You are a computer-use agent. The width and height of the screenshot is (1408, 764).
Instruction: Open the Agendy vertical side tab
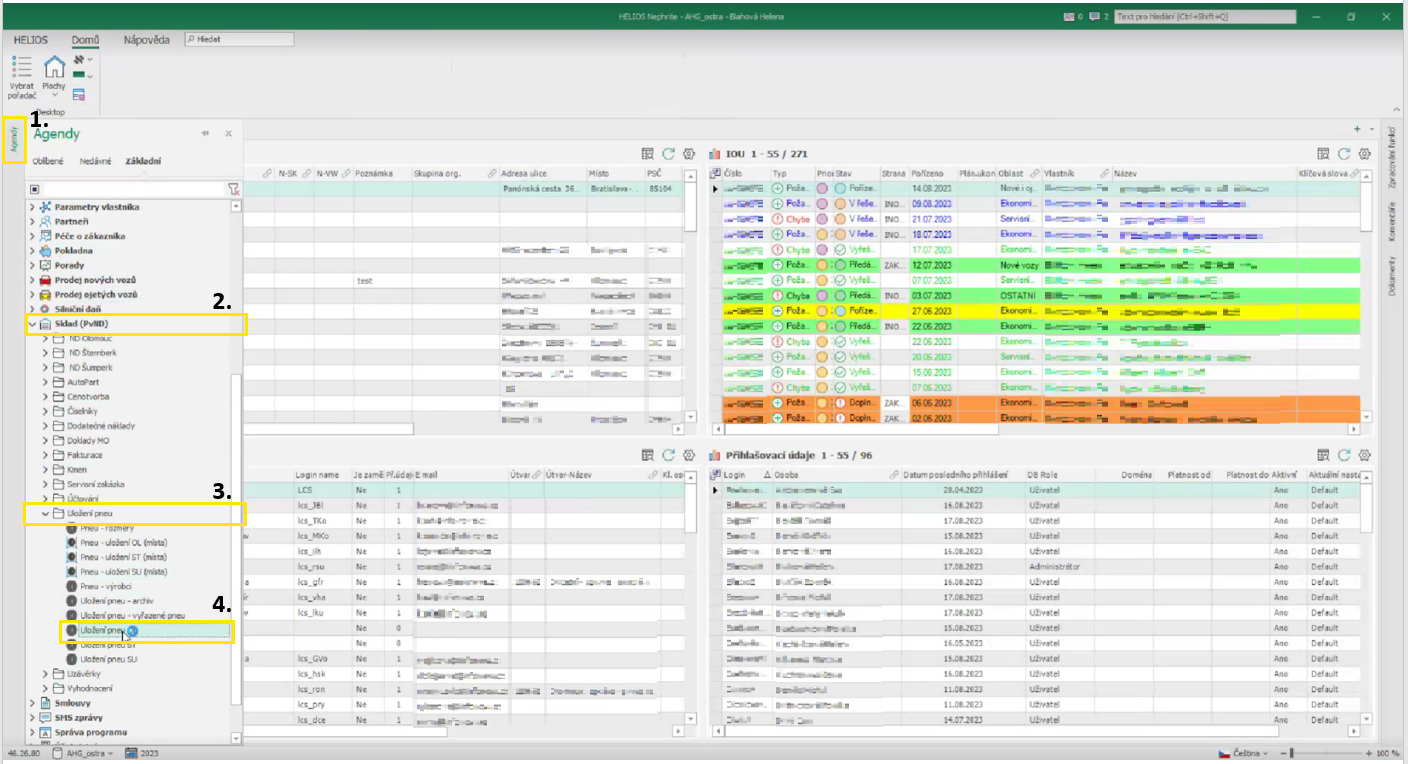click(14, 142)
